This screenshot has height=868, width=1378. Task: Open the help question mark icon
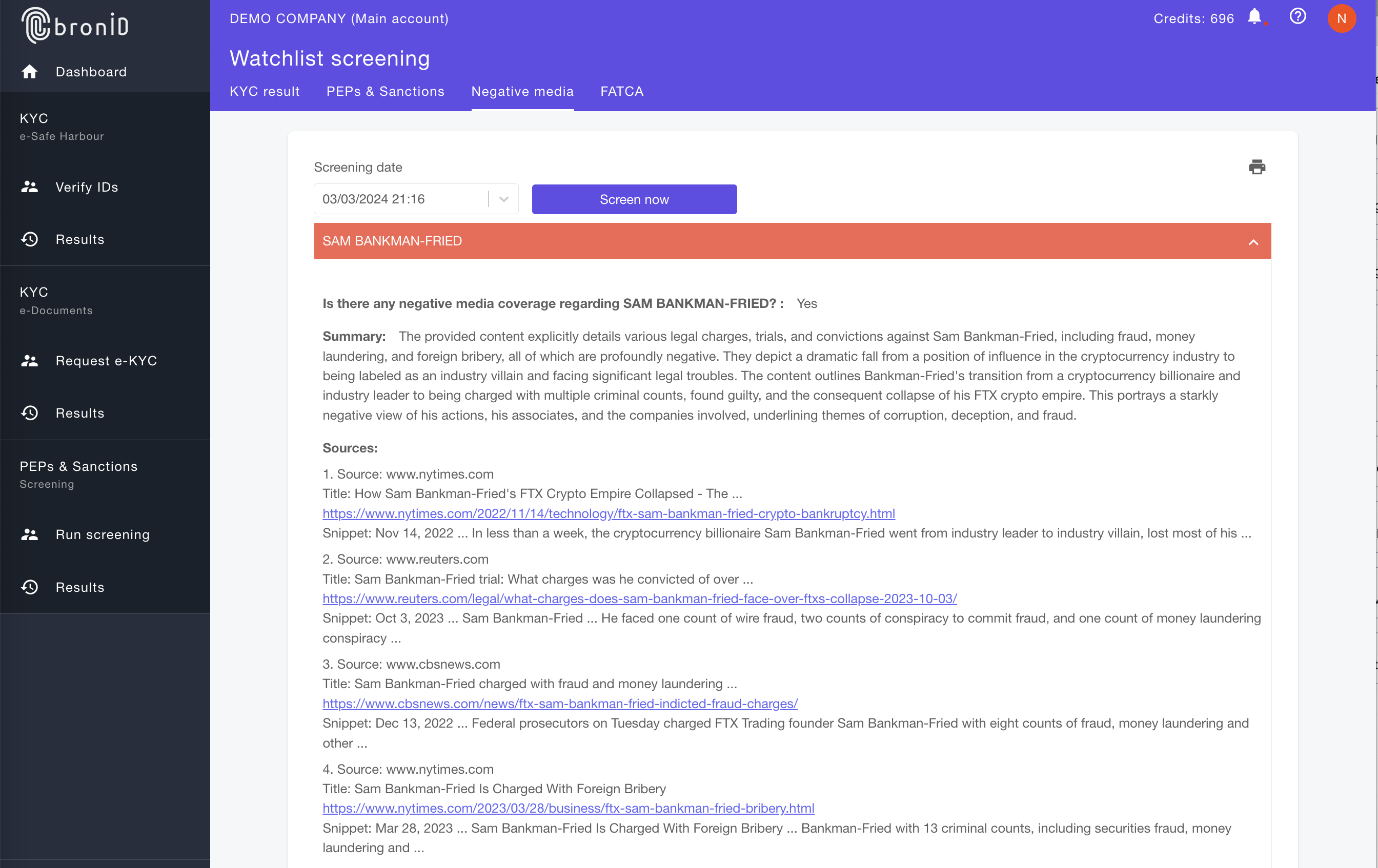(1298, 16)
